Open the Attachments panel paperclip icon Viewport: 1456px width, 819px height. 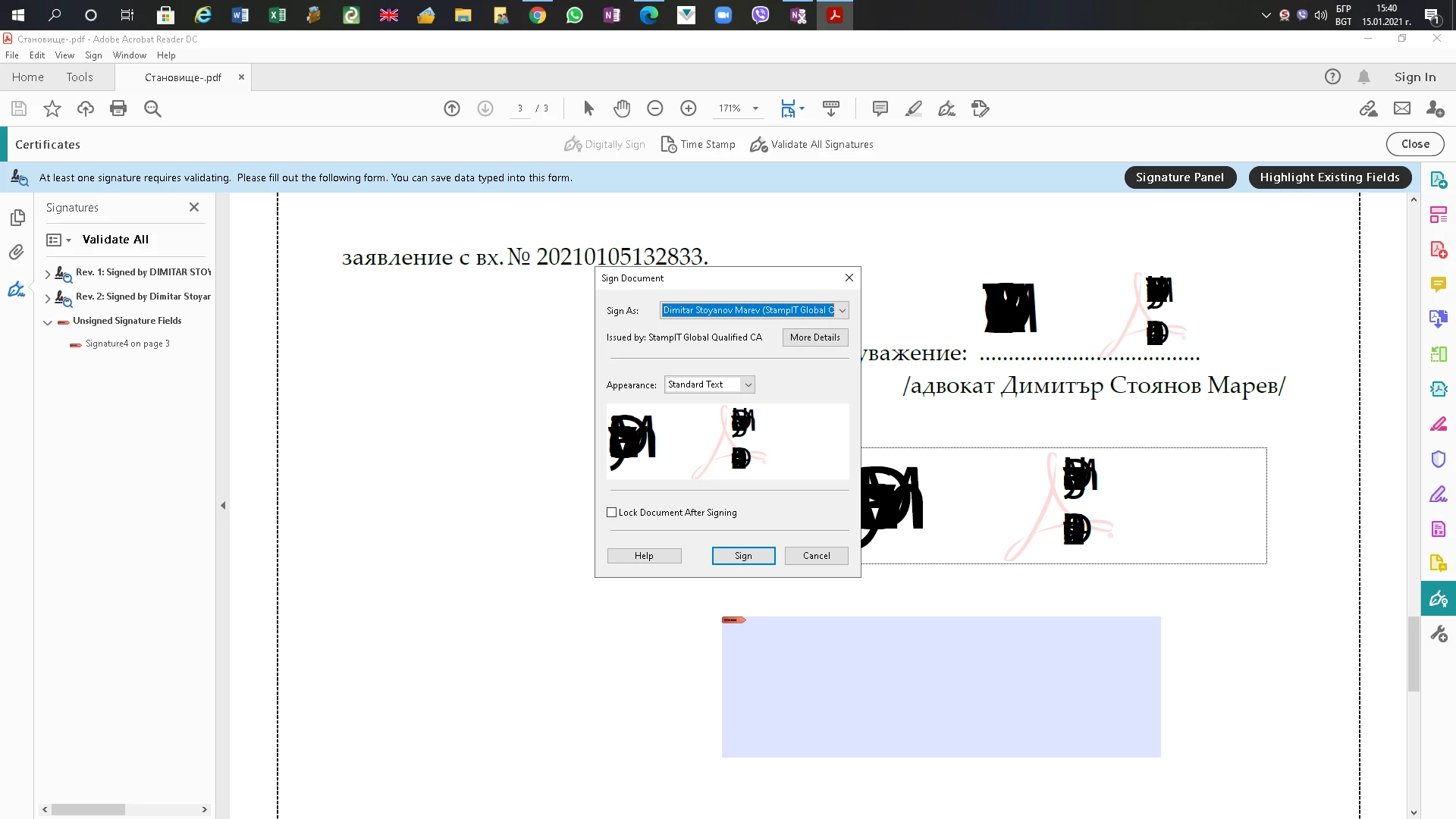tap(17, 252)
